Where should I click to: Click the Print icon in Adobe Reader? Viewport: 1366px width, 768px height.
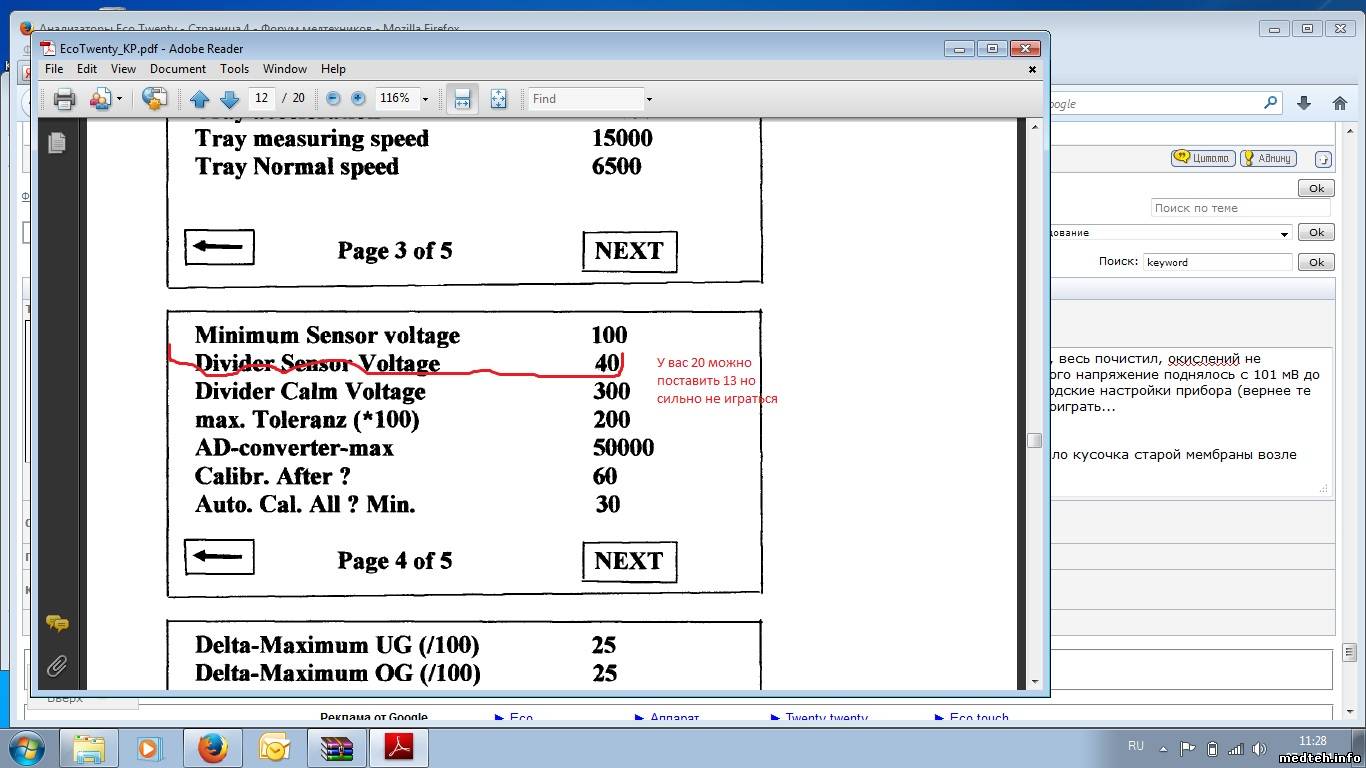[x=65, y=99]
